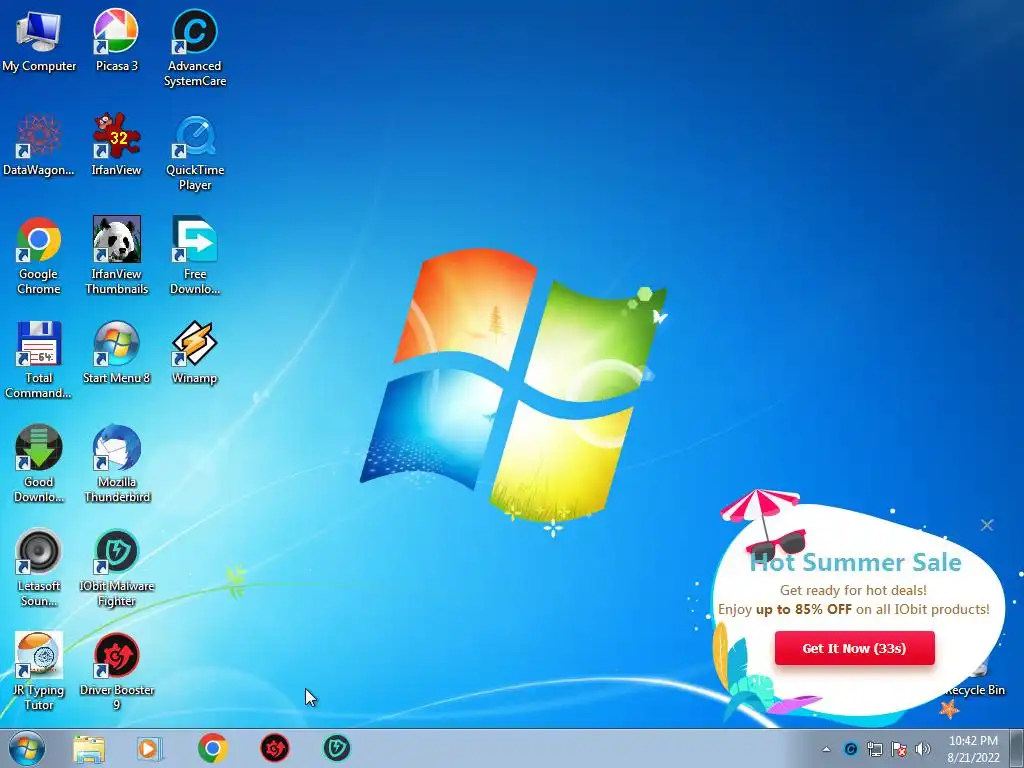Click the "Get ready for hot deals!" text
Viewport: 1024px width, 768px height.
(x=853, y=590)
